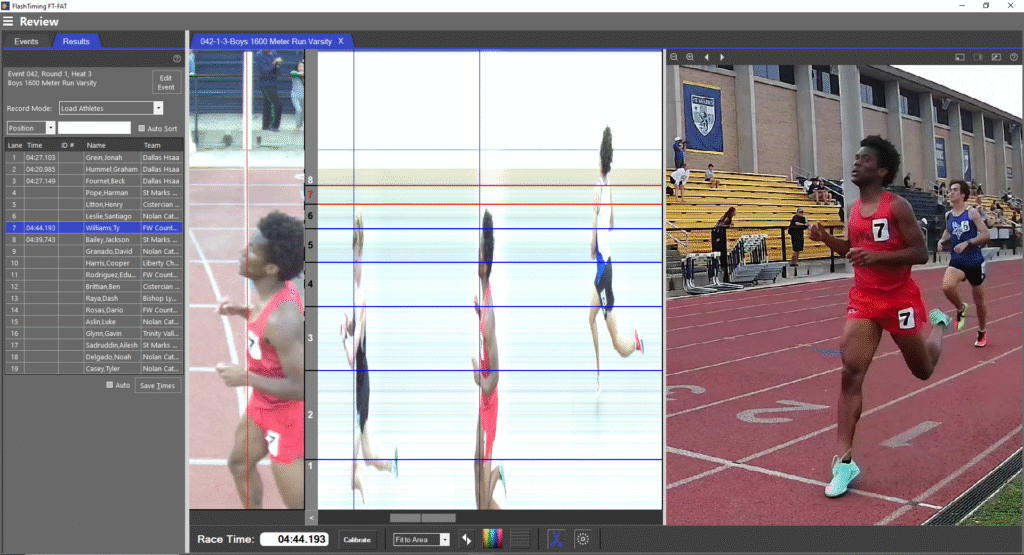Screen dimensions: 1024x555
Task: Switch to the Events tab
Action: coord(26,41)
